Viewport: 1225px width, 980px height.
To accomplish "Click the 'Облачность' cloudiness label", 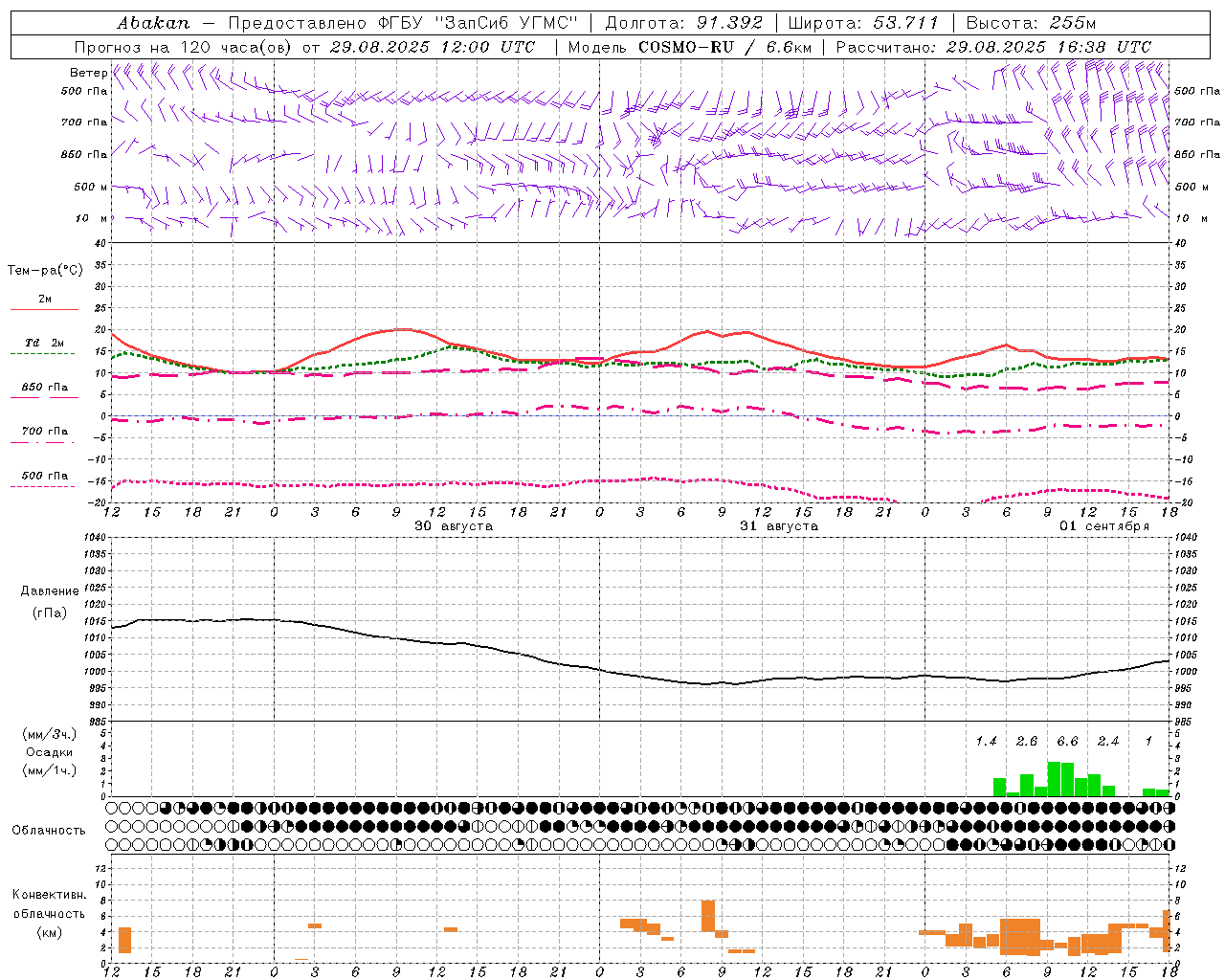I will click(48, 830).
